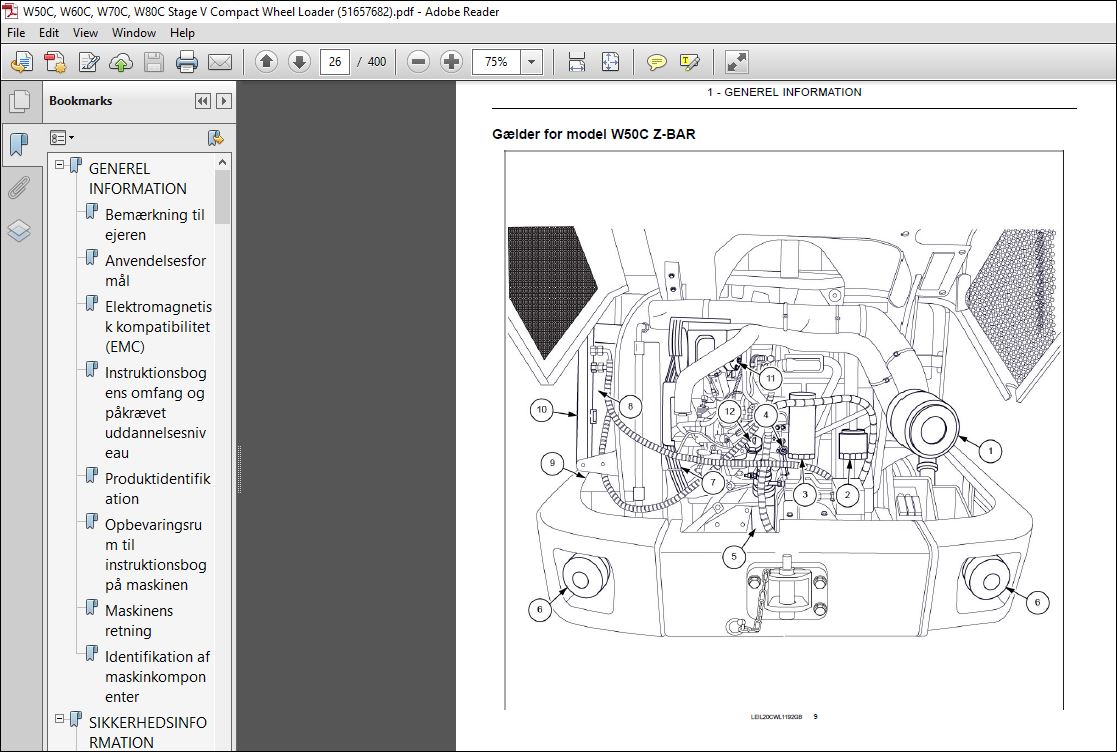Image resolution: width=1117 pixels, height=752 pixels.
Task: Open the Help menu
Action: (x=182, y=33)
